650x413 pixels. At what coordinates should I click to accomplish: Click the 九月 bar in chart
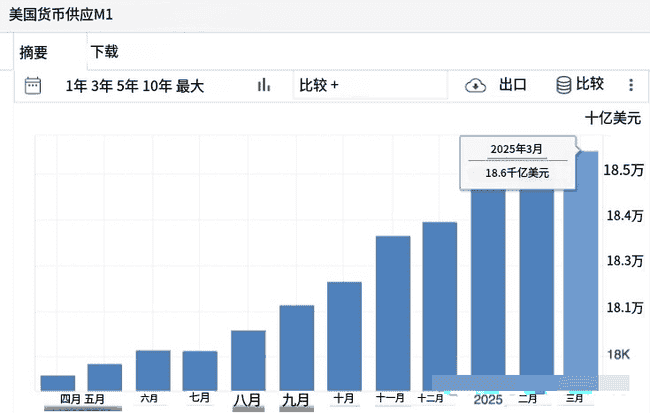[296, 347]
